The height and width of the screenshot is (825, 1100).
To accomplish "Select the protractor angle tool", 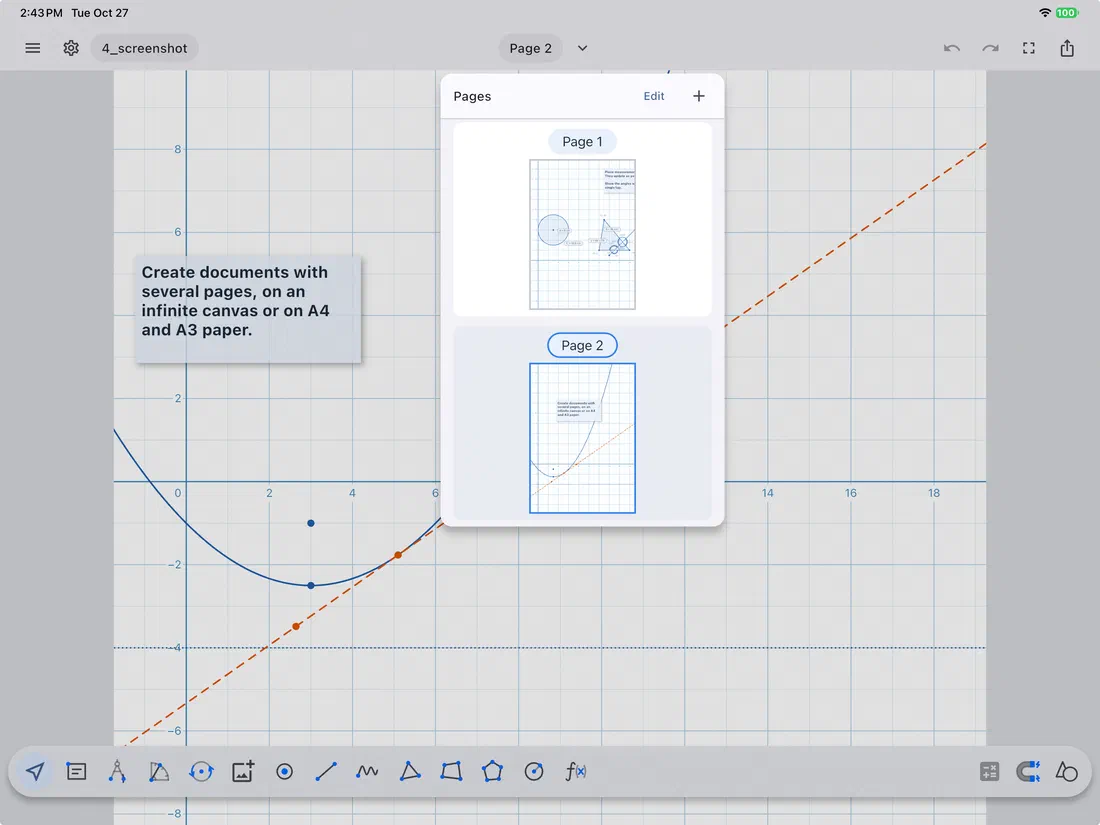I will pos(159,772).
